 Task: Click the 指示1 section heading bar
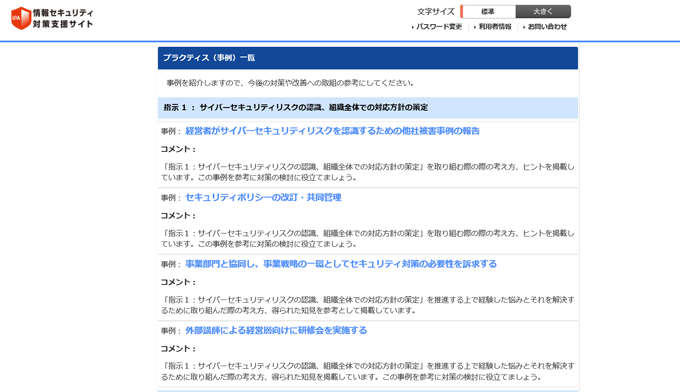tap(368, 108)
